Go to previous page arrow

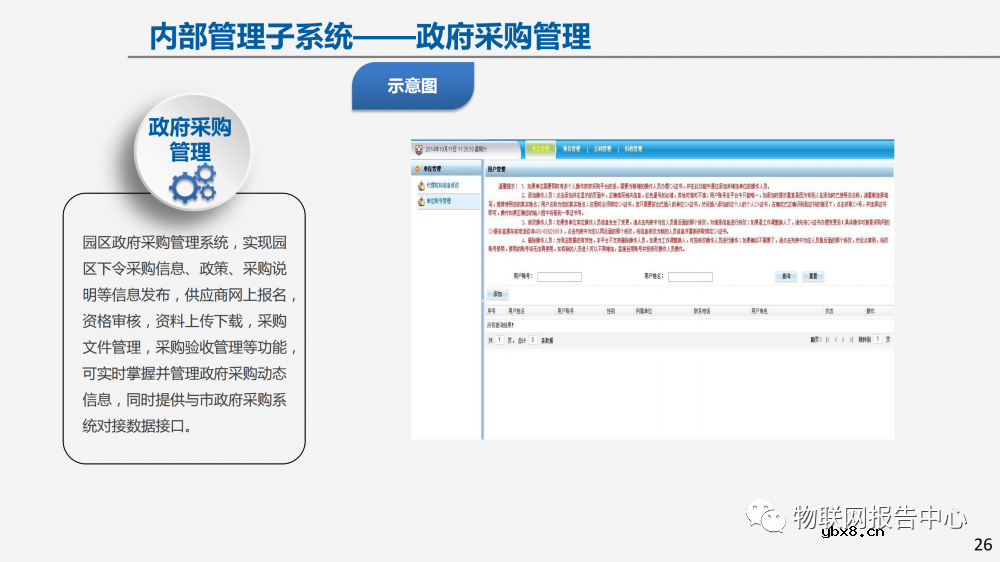click(x=835, y=340)
